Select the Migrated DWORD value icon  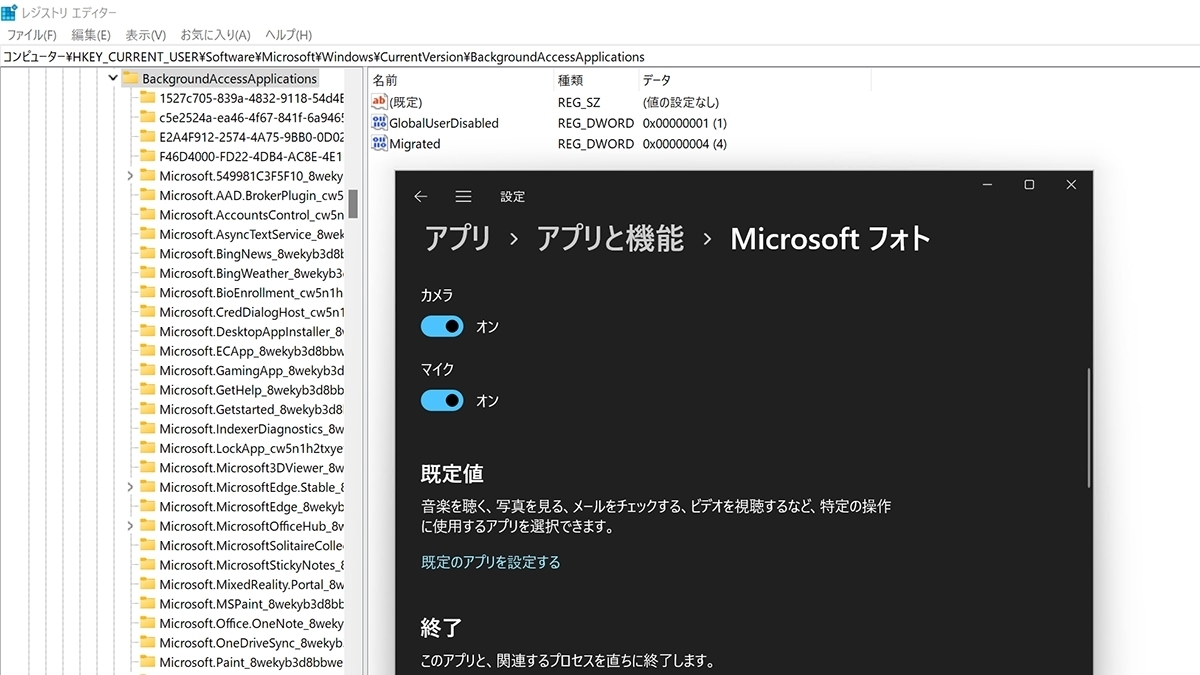click(x=379, y=144)
